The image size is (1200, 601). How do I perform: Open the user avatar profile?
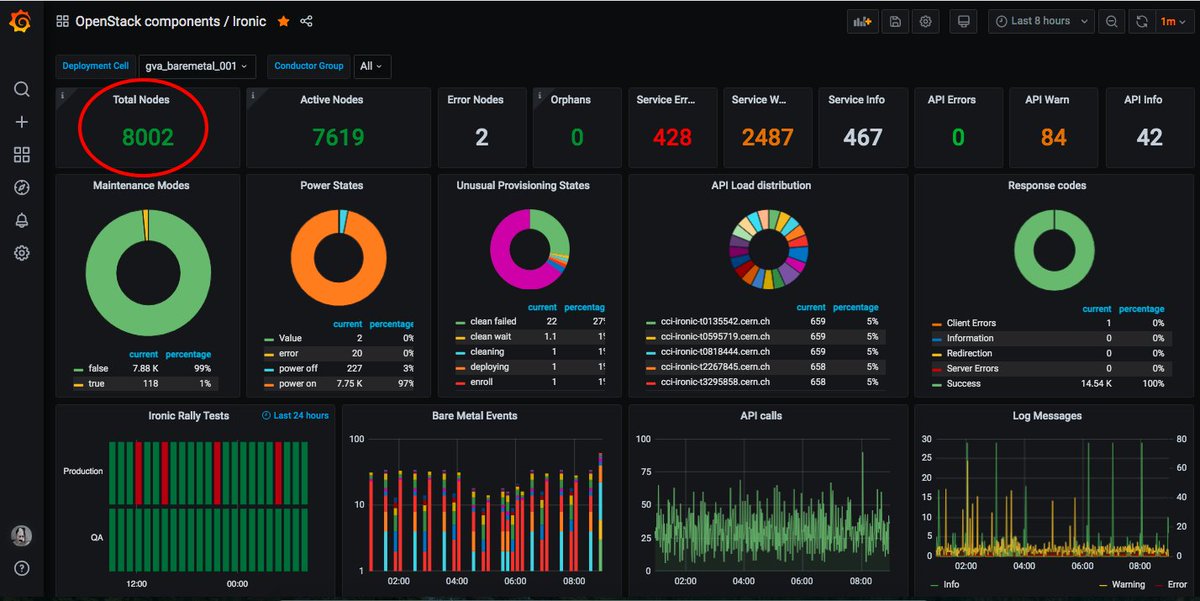pos(21,535)
